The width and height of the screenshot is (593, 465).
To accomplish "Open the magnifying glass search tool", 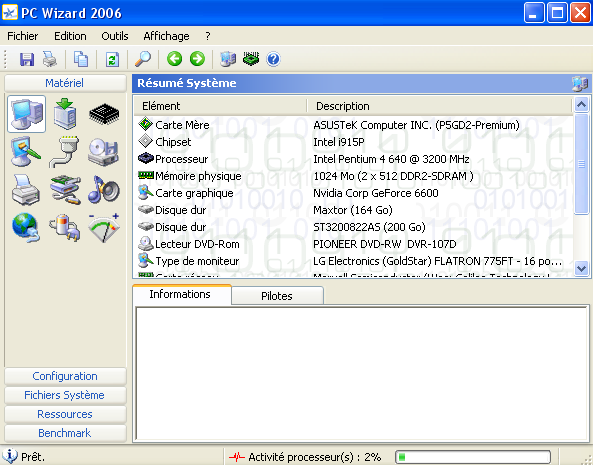I will tap(143, 59).
